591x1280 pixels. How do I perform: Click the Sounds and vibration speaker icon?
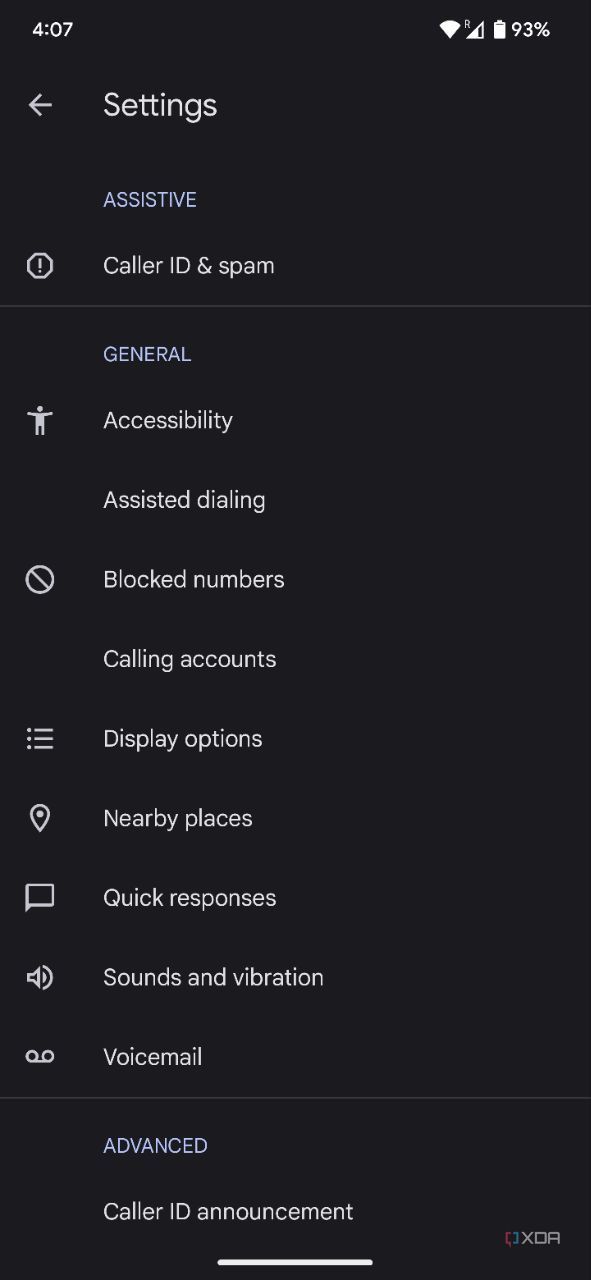pos(40,977)
